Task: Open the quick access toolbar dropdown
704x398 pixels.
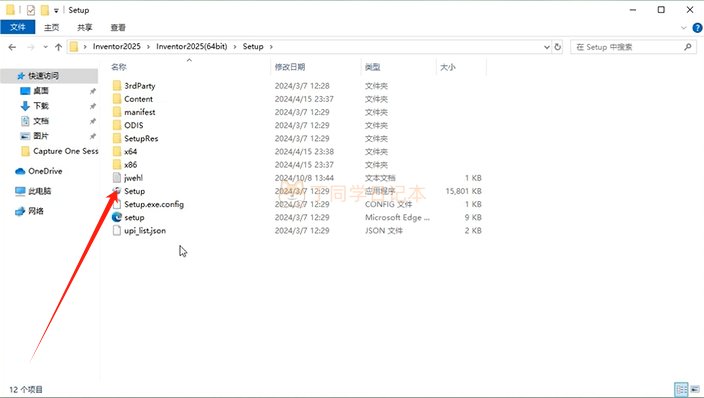Action: (x=56, y=10)
